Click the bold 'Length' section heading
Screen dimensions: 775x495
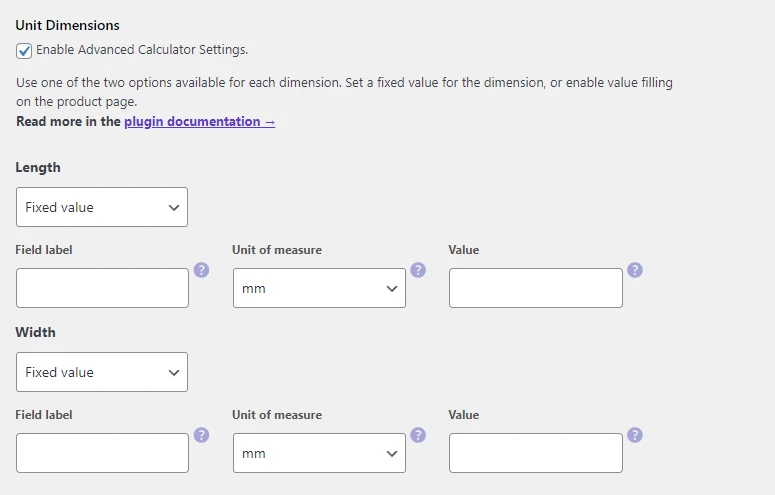(x=38, y=168)
